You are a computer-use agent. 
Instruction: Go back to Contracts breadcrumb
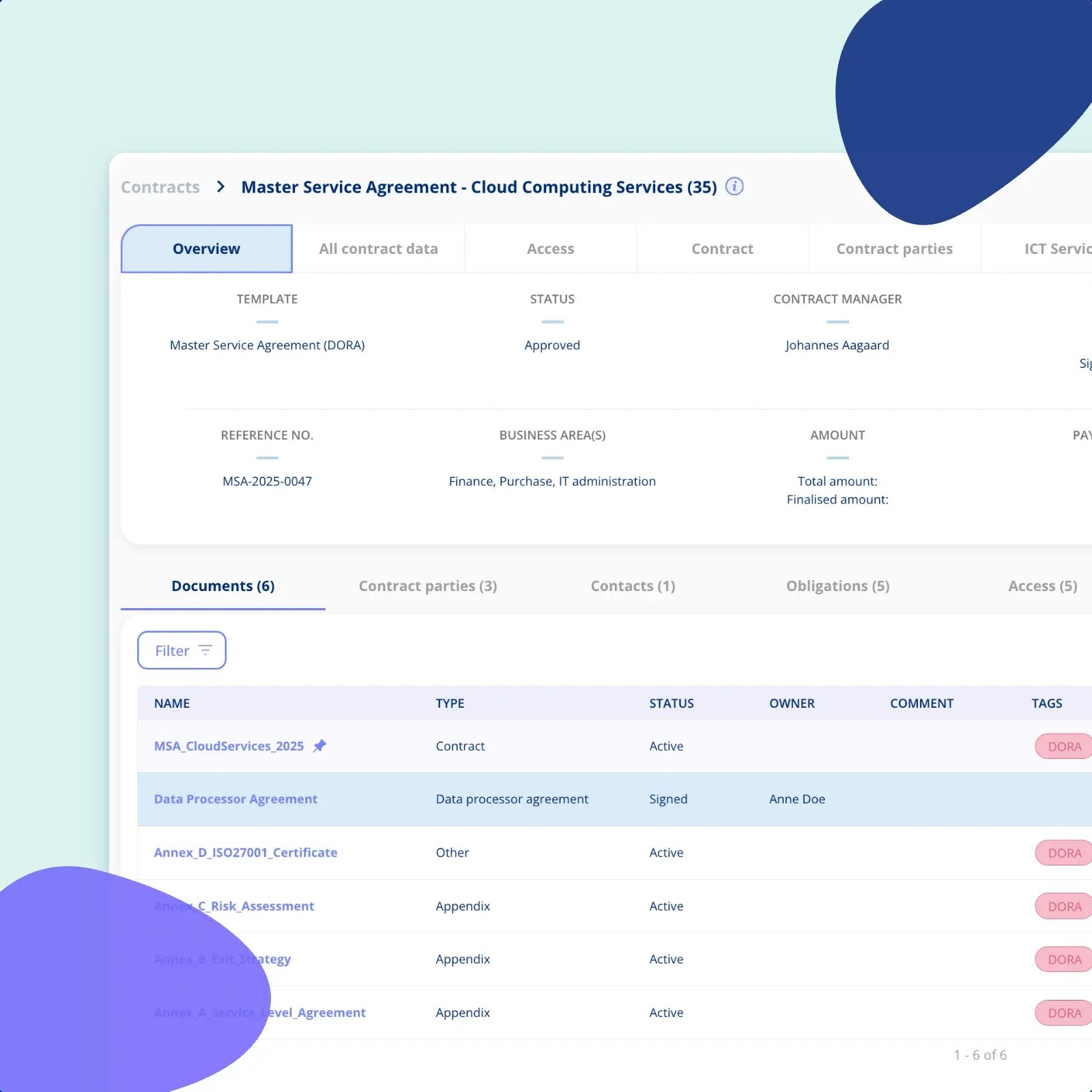click(x=160, y=187)
